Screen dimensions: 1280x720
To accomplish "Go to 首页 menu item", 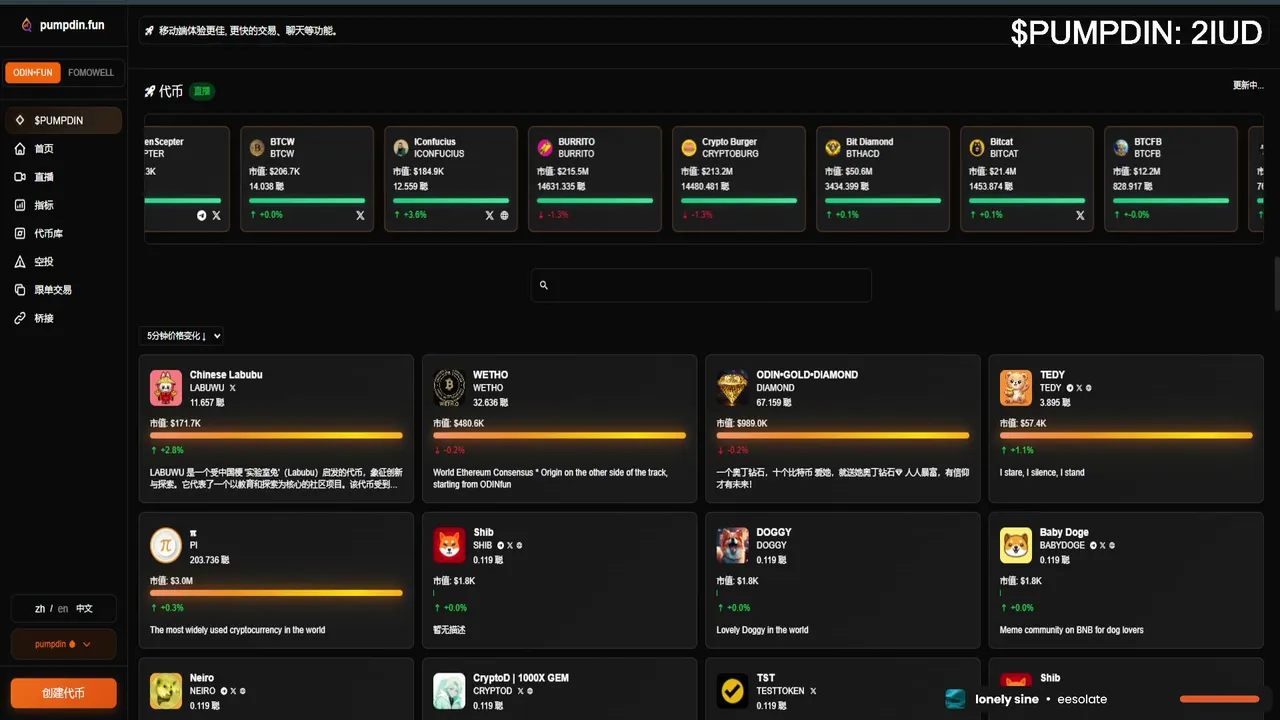I will (64, 149).
